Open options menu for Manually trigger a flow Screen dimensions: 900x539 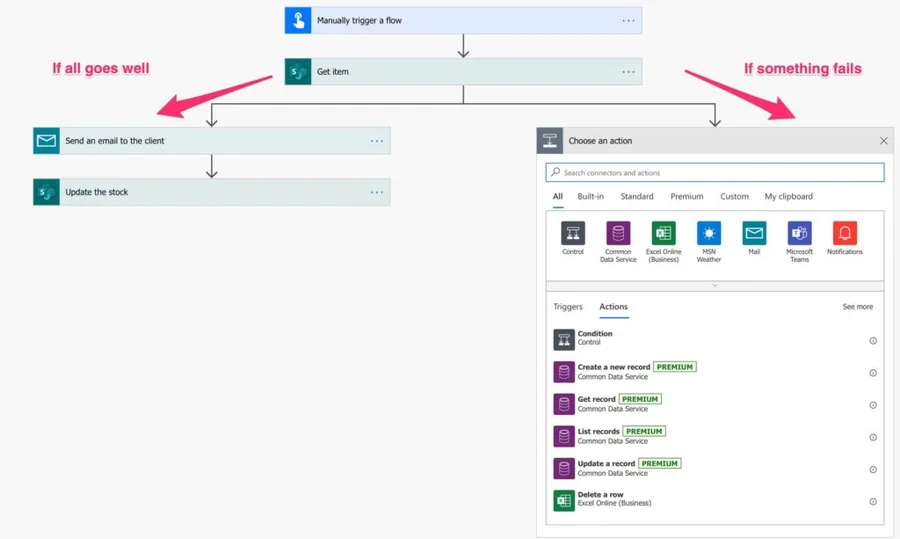pos(628,20)
